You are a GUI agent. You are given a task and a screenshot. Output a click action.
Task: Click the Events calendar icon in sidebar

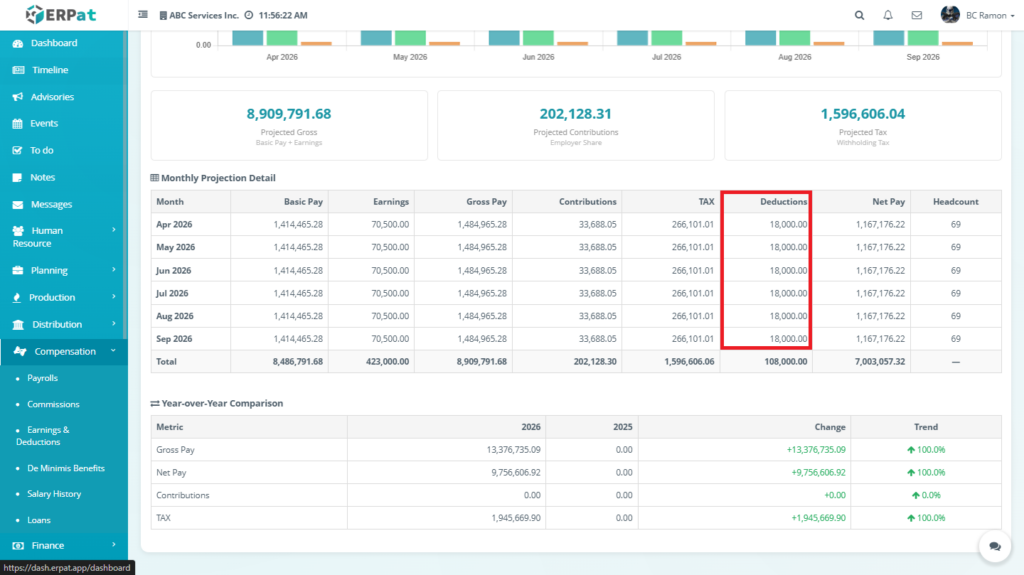pos(18,124)
